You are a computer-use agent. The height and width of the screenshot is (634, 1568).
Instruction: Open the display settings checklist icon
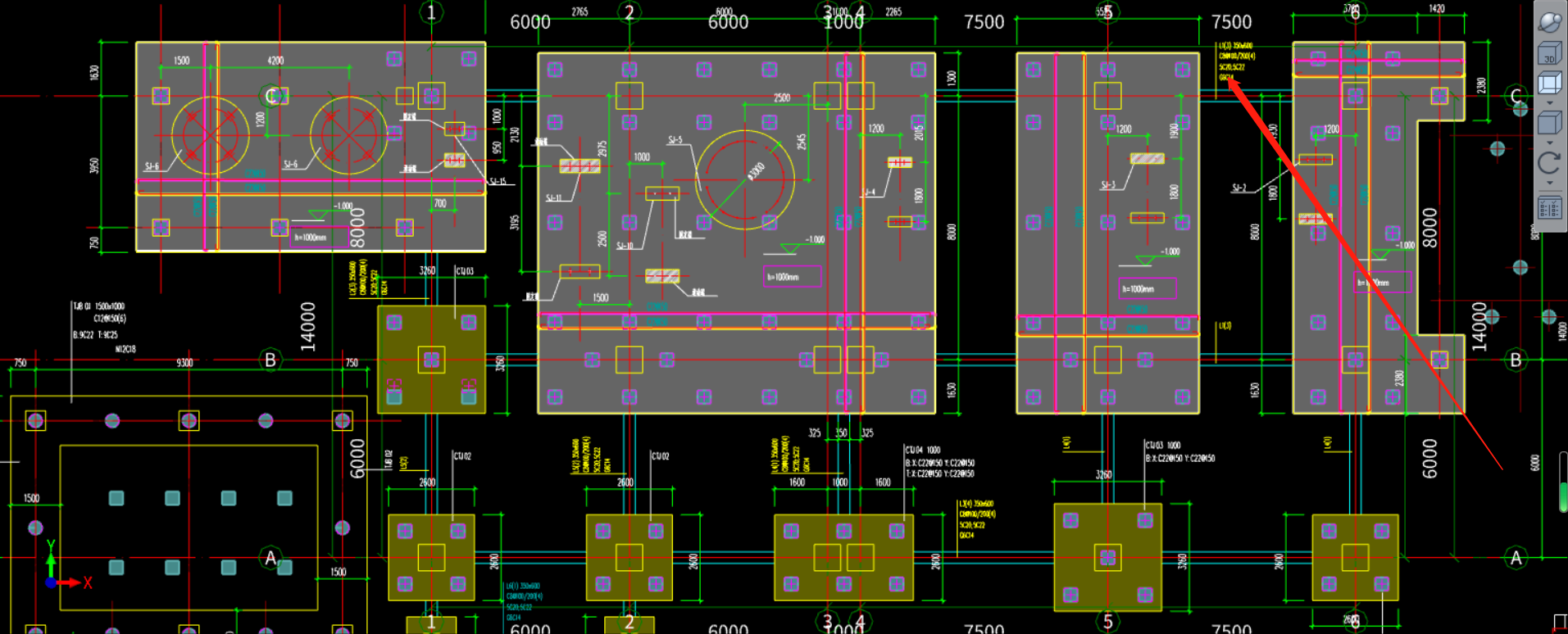click(1549, 208)
